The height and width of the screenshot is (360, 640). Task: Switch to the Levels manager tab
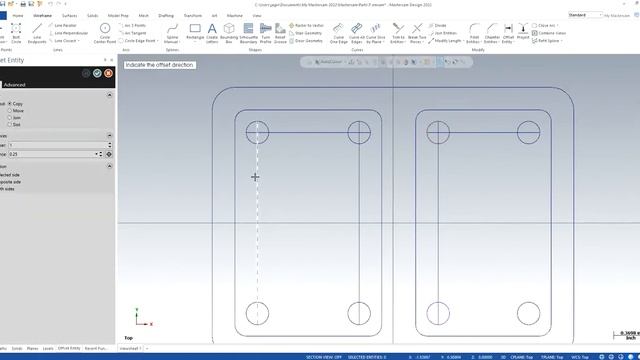coord(48,349)
